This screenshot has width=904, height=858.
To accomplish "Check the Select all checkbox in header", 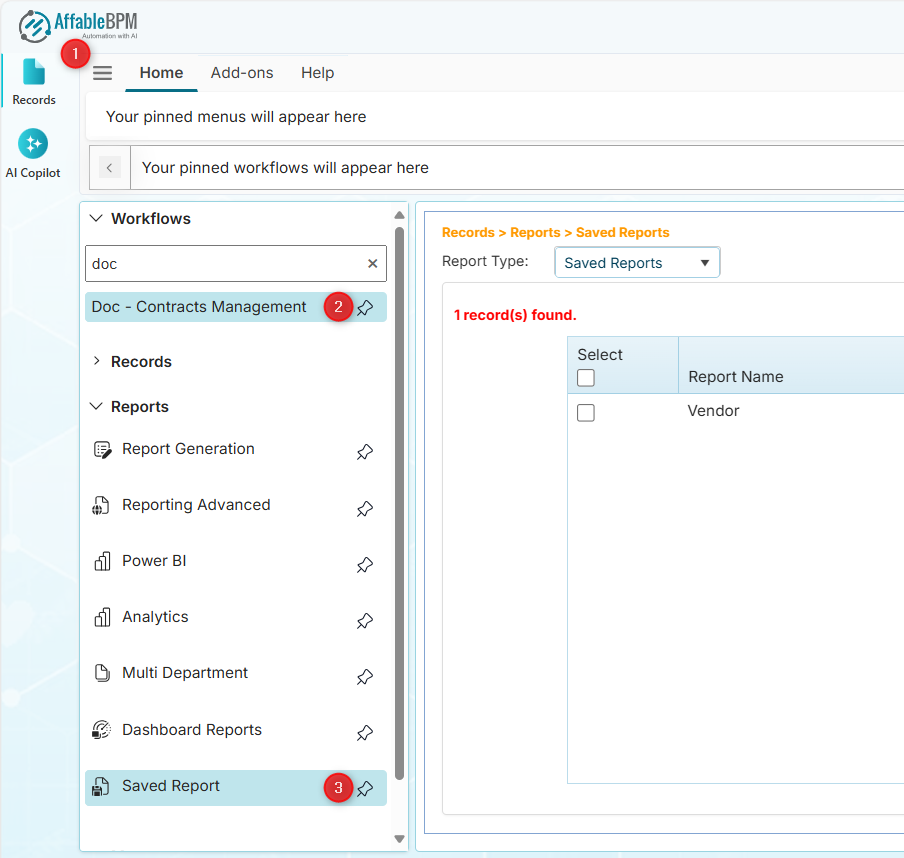I will (586, 377).
